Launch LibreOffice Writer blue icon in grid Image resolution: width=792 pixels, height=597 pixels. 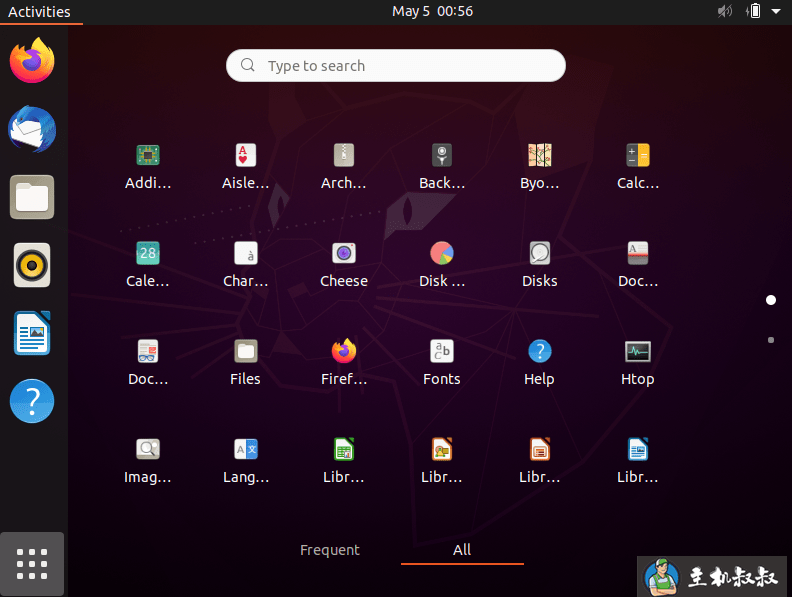point(638,450)
